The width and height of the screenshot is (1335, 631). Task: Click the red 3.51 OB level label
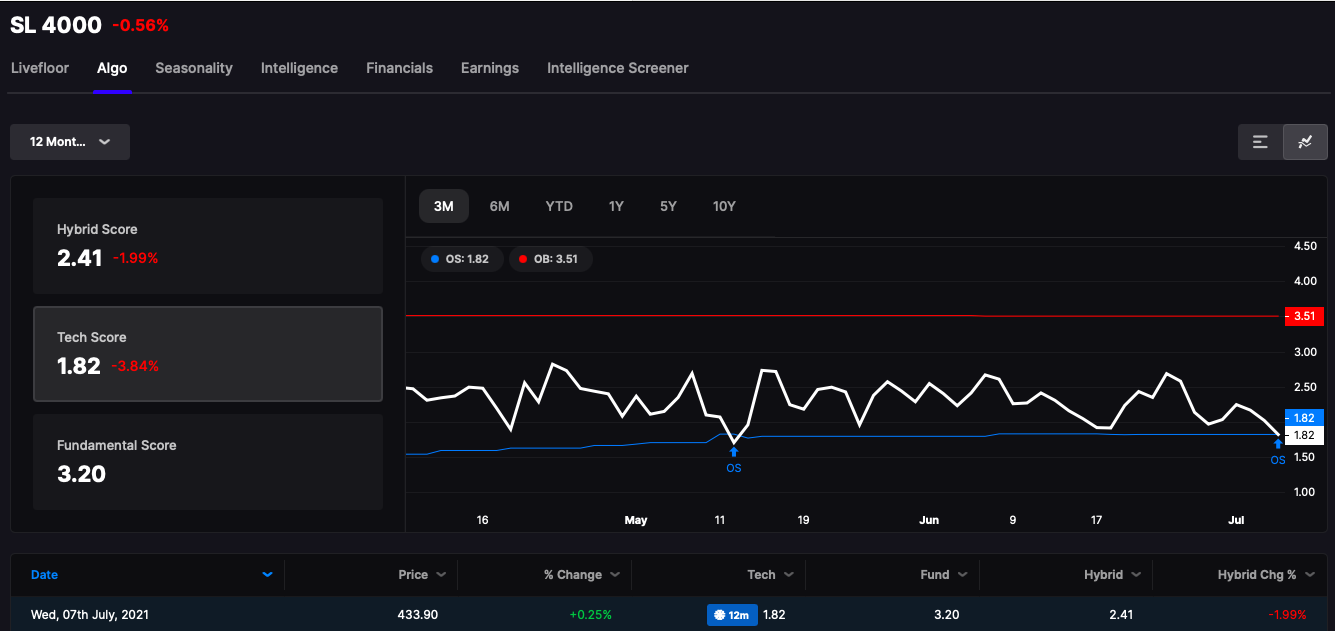pos(1303,317)
